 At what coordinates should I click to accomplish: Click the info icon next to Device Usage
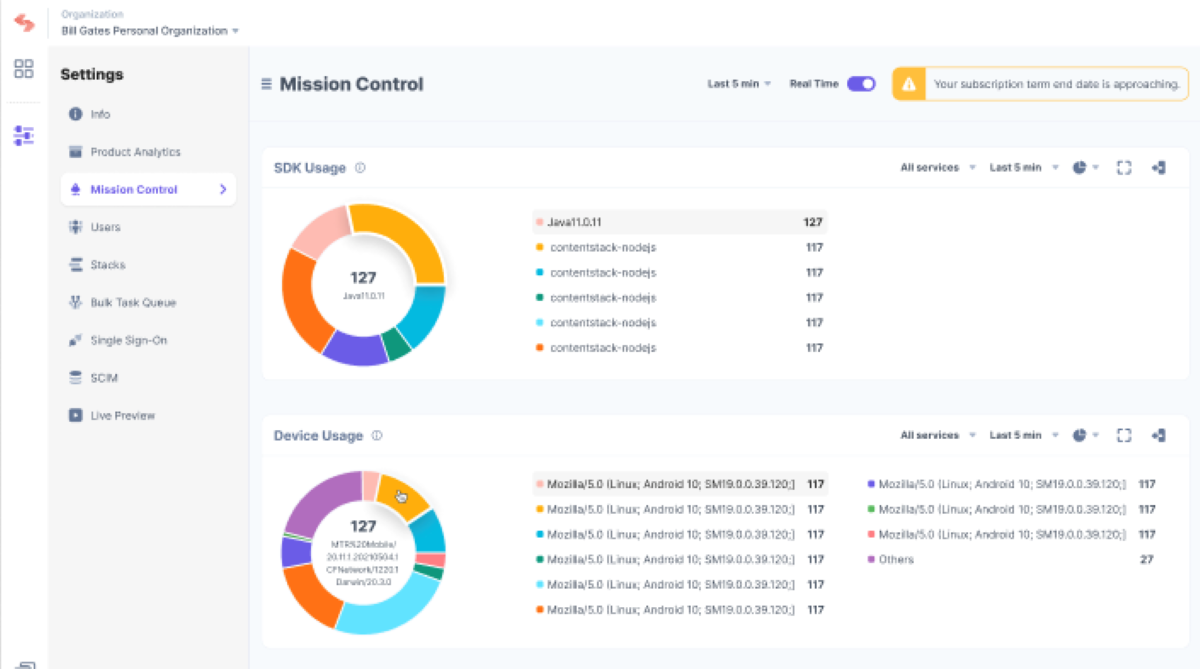(377, 436)
